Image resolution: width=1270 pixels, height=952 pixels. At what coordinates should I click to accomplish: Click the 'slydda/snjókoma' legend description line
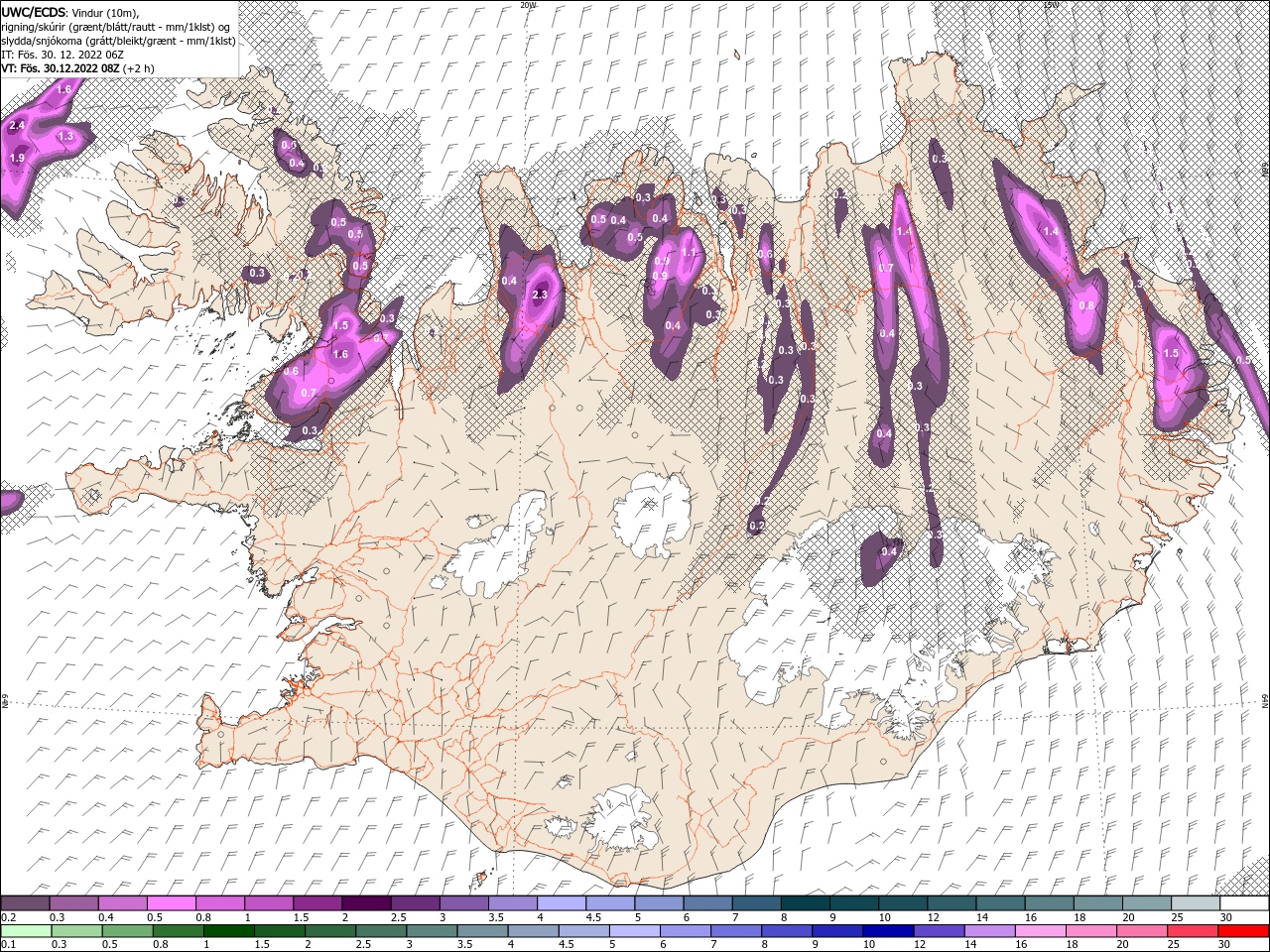click(x=118, y=40)
